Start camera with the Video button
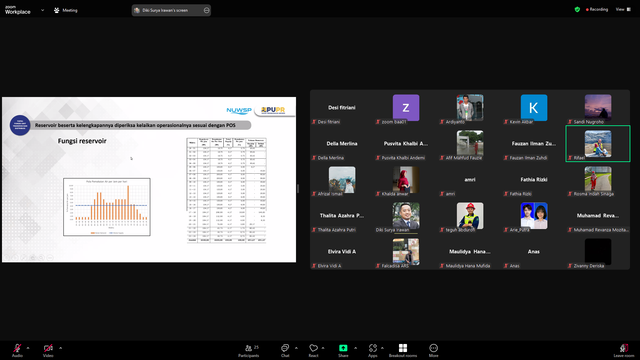640x360 pixels. click(x=48, y=350)
